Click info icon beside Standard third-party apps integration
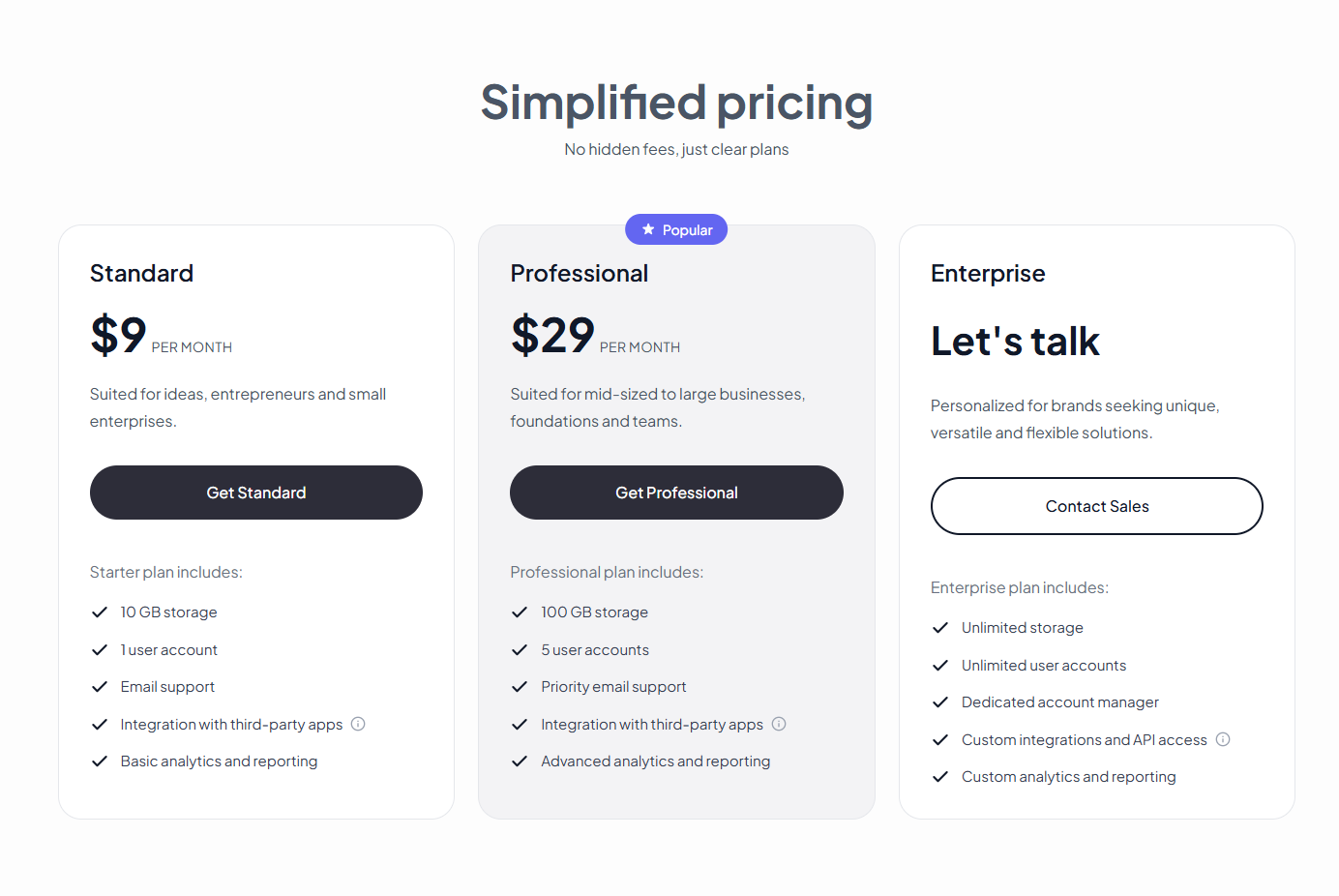This screenshot has width=1339, height=896. (x=358, y=724)
